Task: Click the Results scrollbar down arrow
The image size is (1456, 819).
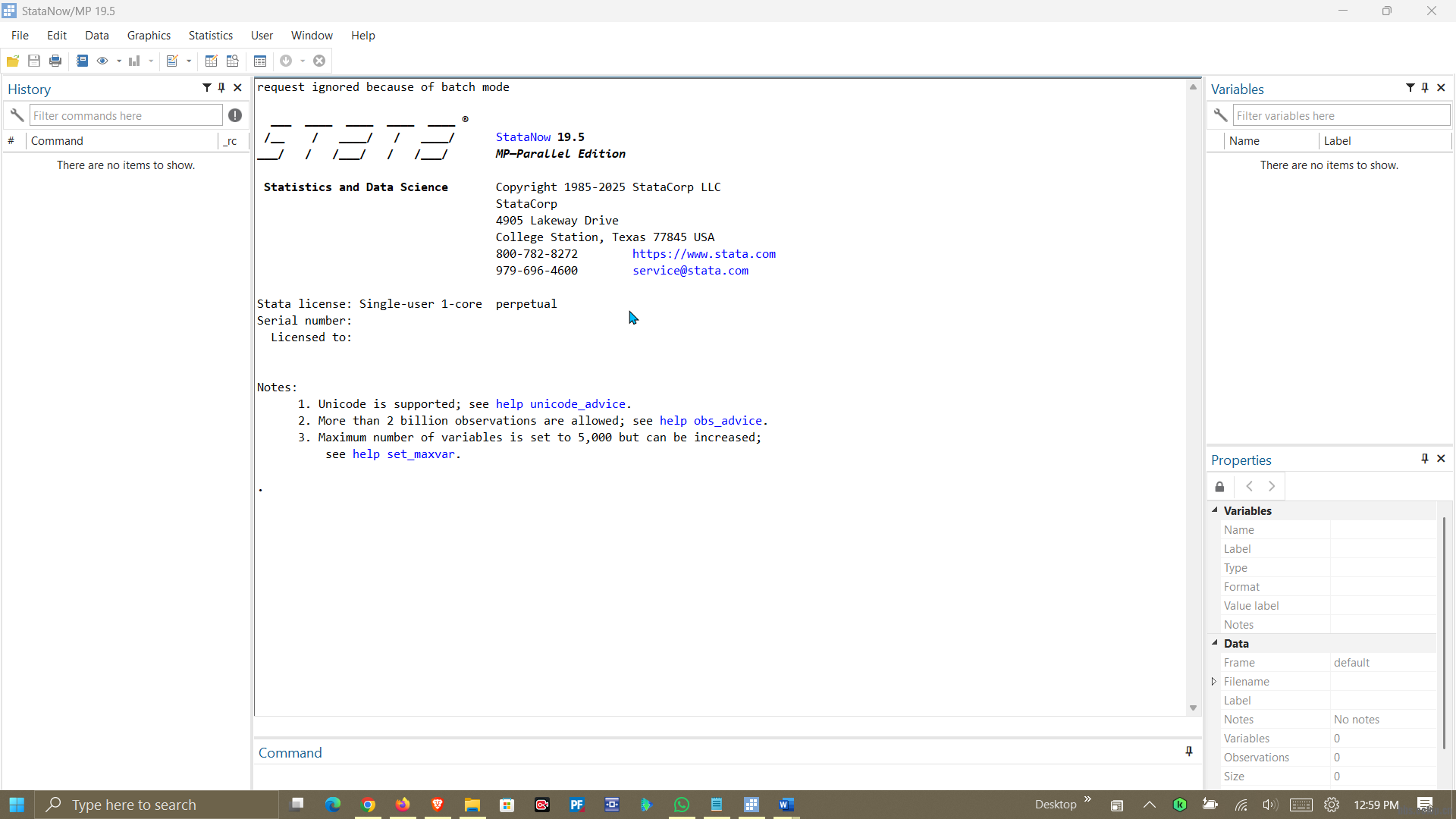Action: [x=1193, y=708]
